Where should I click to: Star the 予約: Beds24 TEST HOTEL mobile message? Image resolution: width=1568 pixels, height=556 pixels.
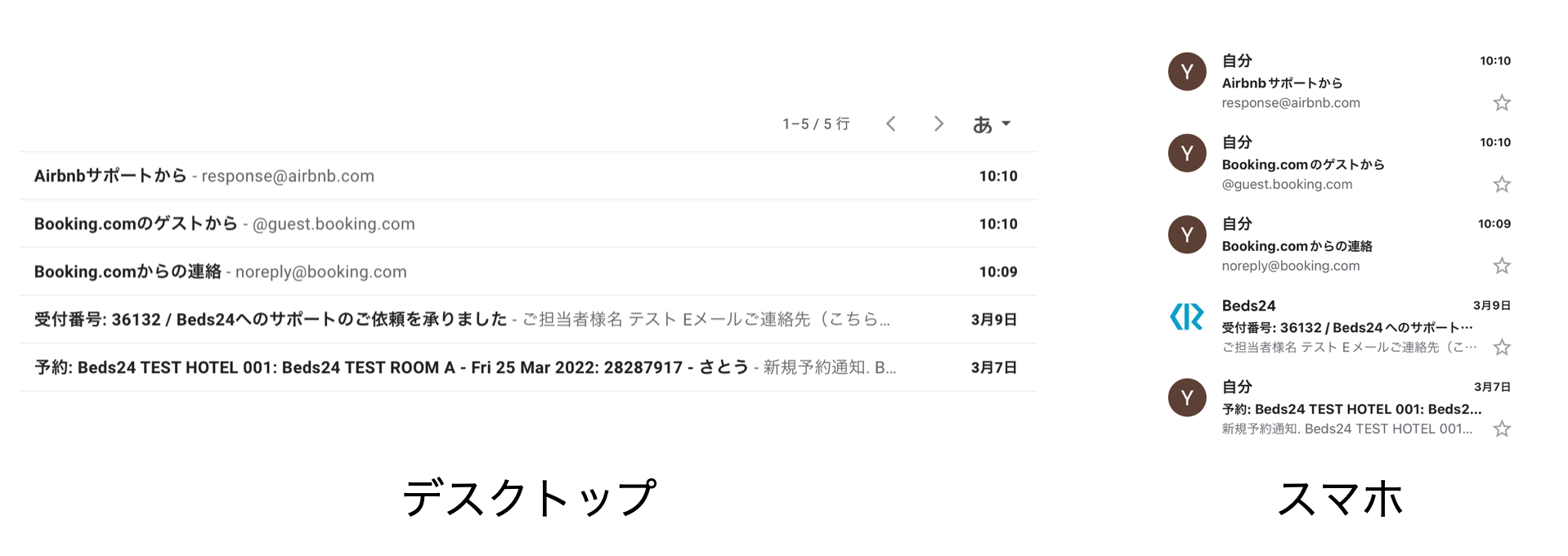[1501, 429]
